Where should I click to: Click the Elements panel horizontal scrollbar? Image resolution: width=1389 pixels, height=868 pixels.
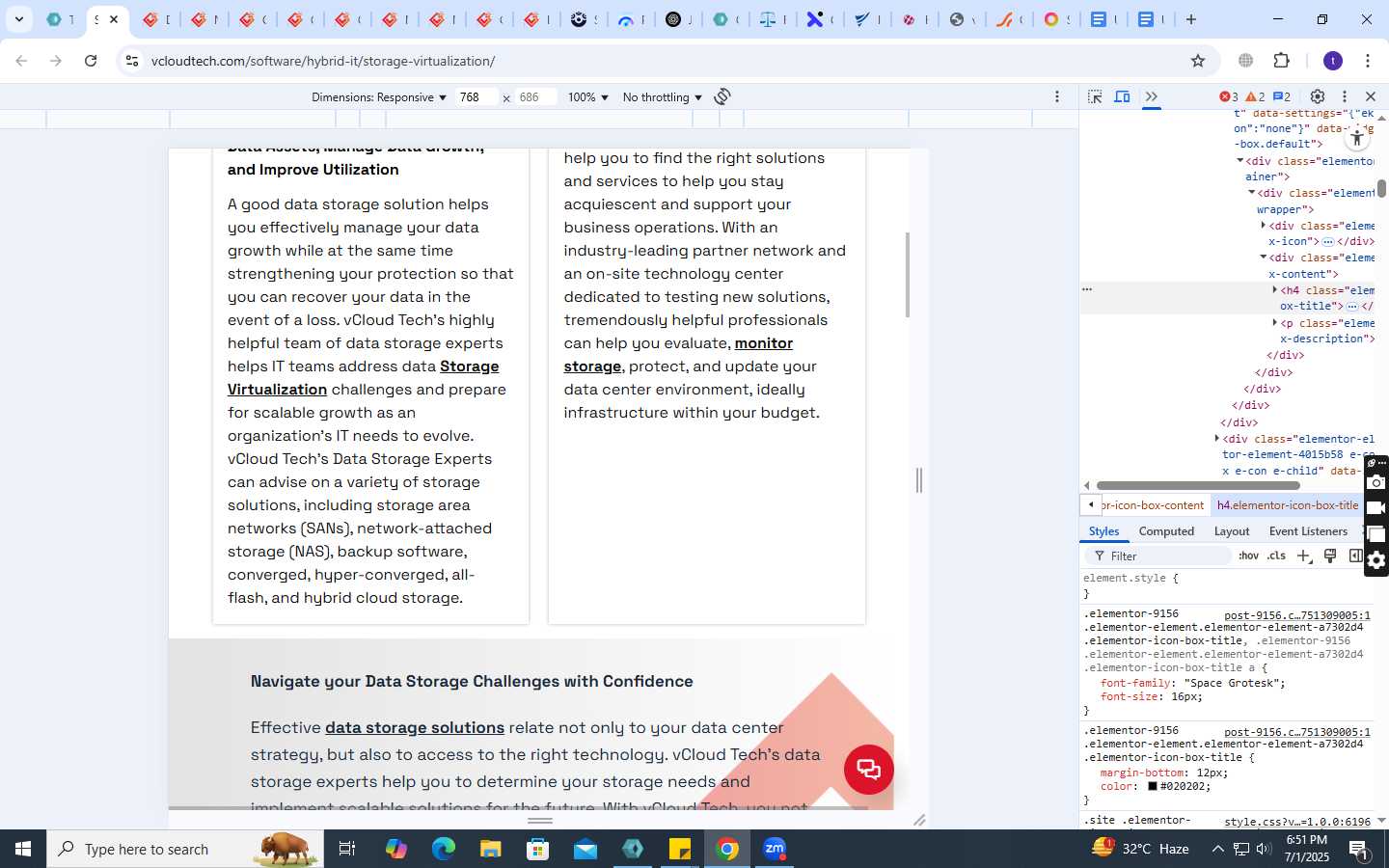(1198, 486)
